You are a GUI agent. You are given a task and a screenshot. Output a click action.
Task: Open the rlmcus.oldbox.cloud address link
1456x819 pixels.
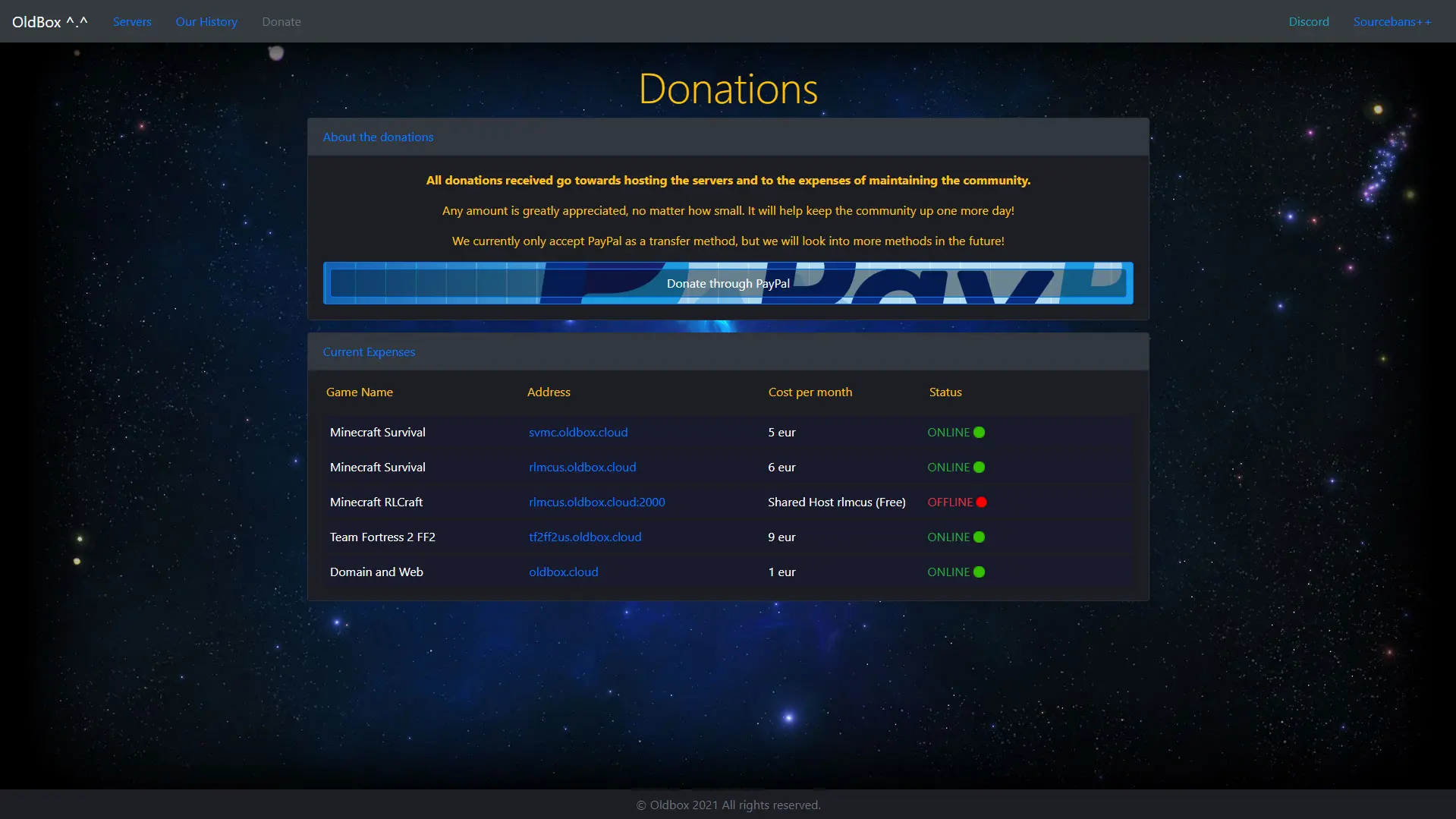tap(582, 468)
